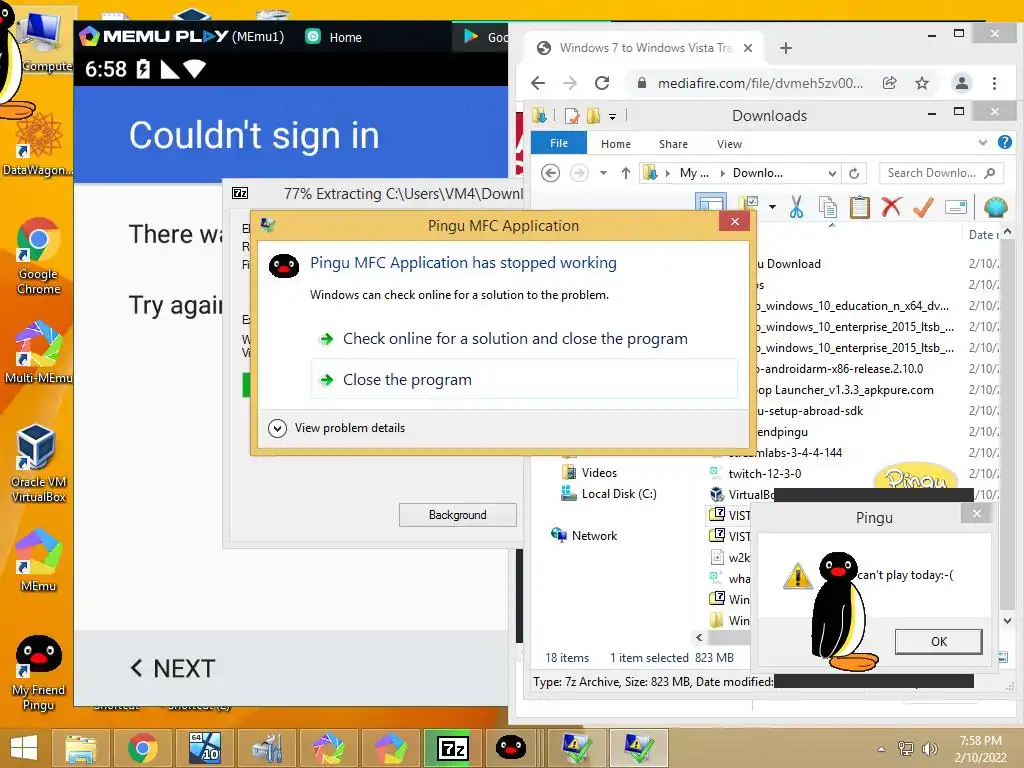Viewport: 1024px width, 768px height.
Task: Click NEXT in MEmu sign-in screen
Action: [172, 668]
